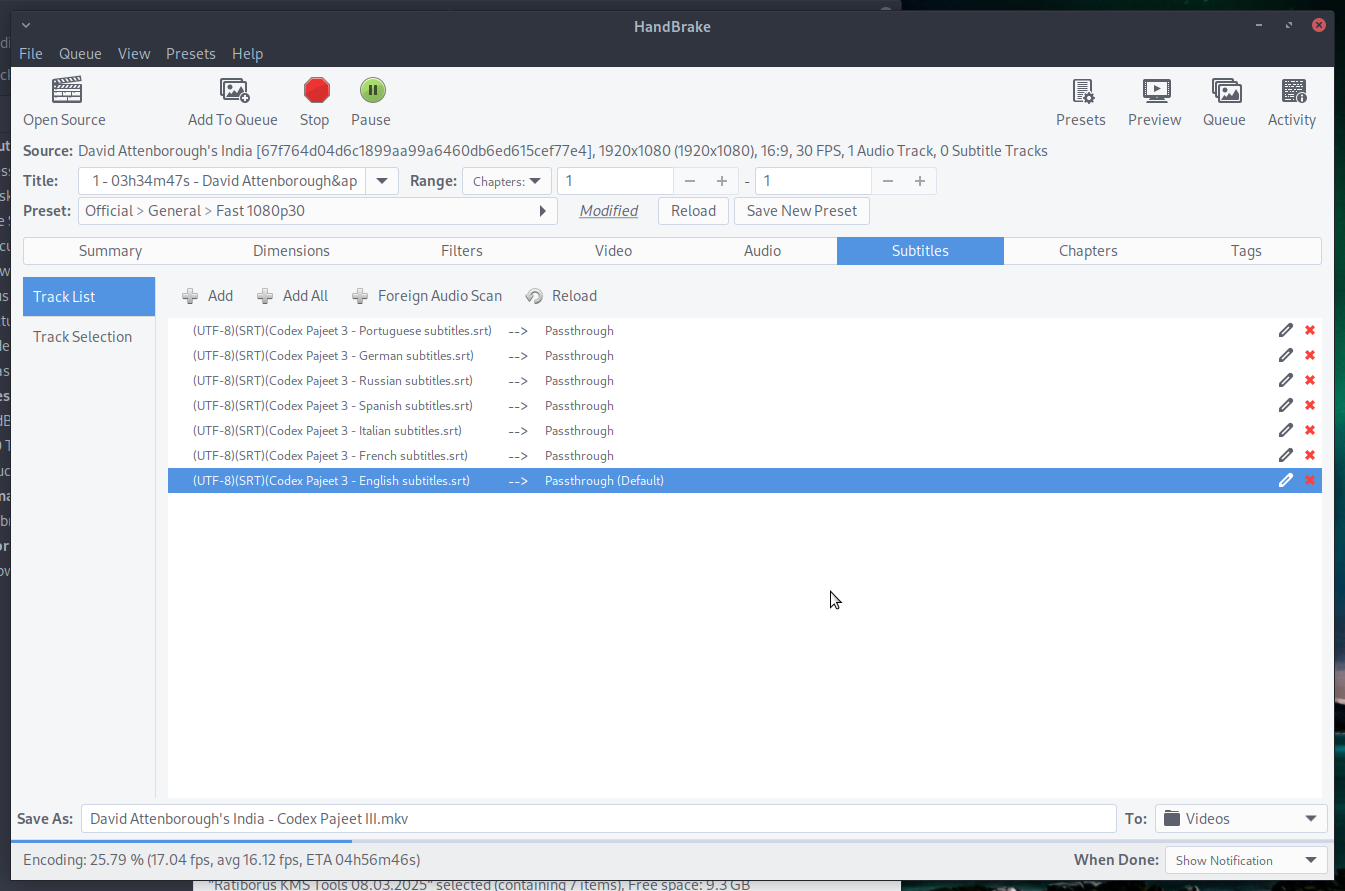The image size is (1345, 891).
Task: Expand the Preset selector arrow
Action: 543,211
